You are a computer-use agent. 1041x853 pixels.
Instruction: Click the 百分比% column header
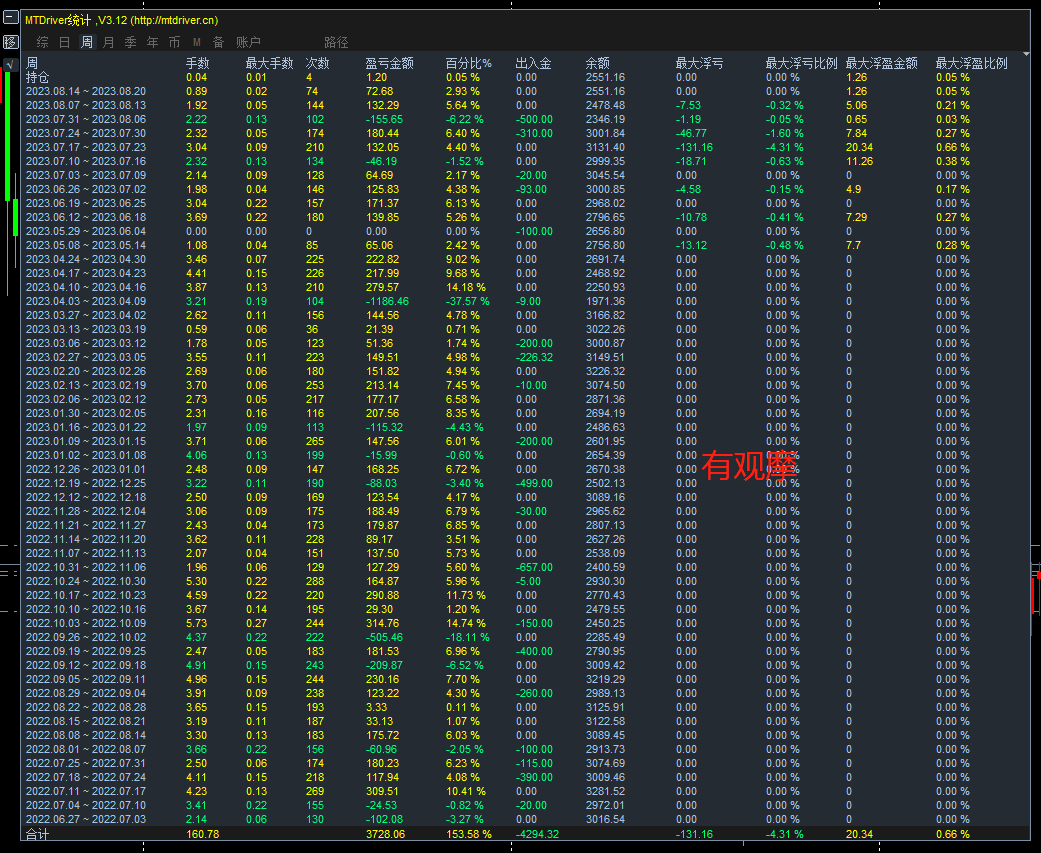click(x=469, y=63)
